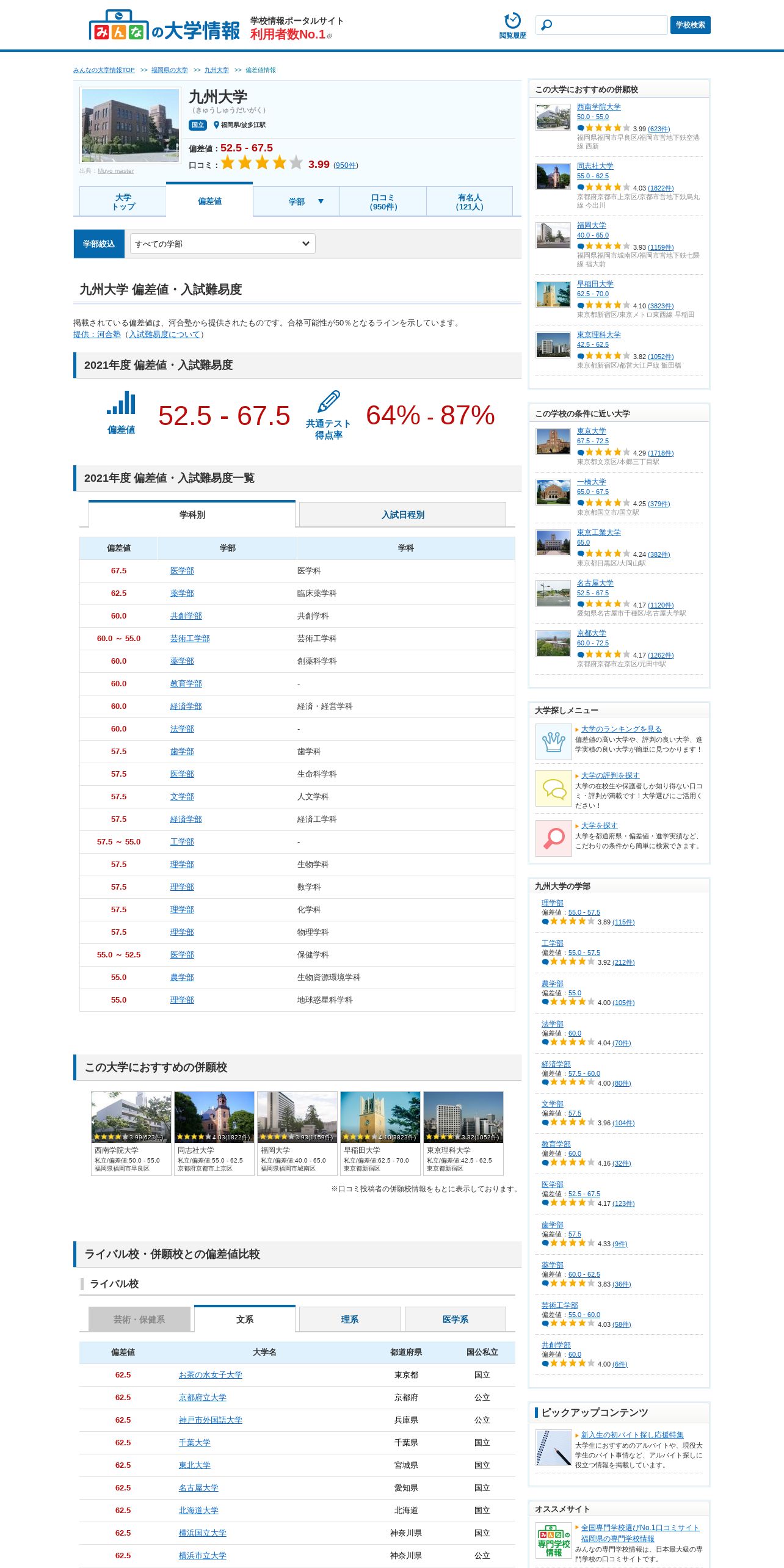
Task: Open Muyo master photo credit link
Action: (x=115, y=171)
